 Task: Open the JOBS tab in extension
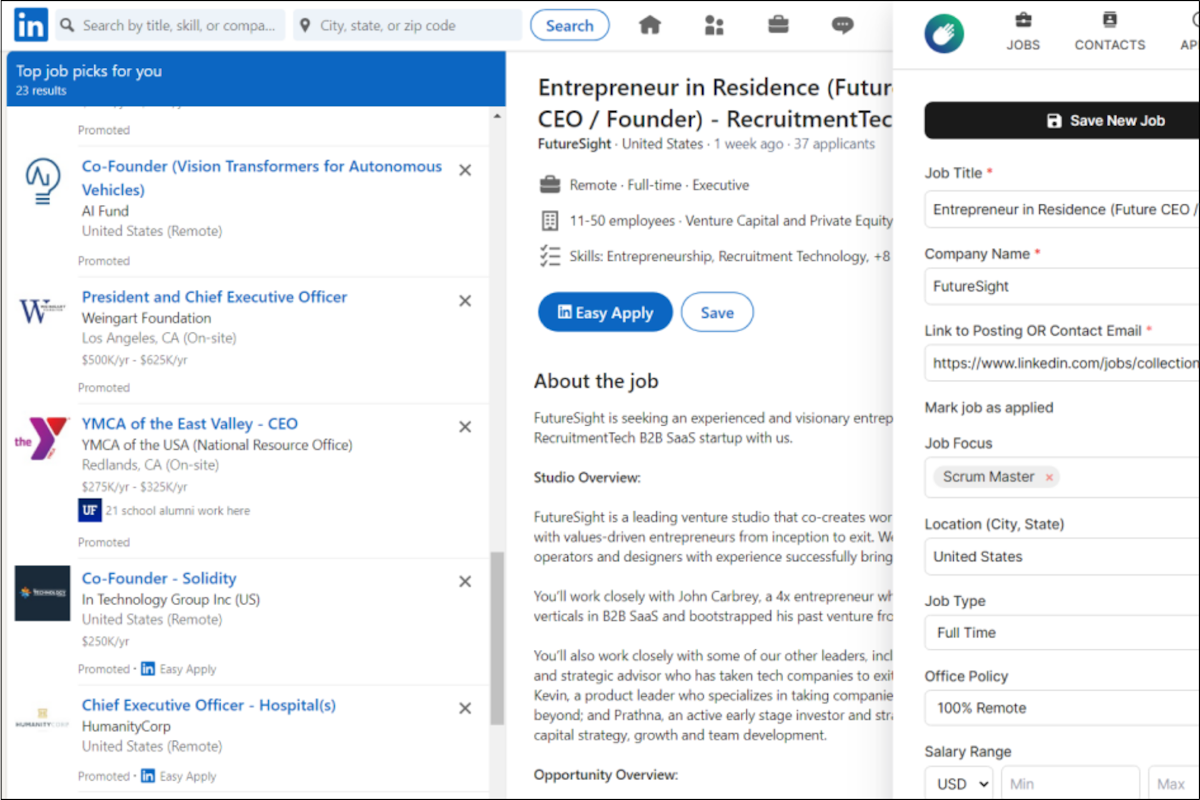click(x=1023, y=32)
